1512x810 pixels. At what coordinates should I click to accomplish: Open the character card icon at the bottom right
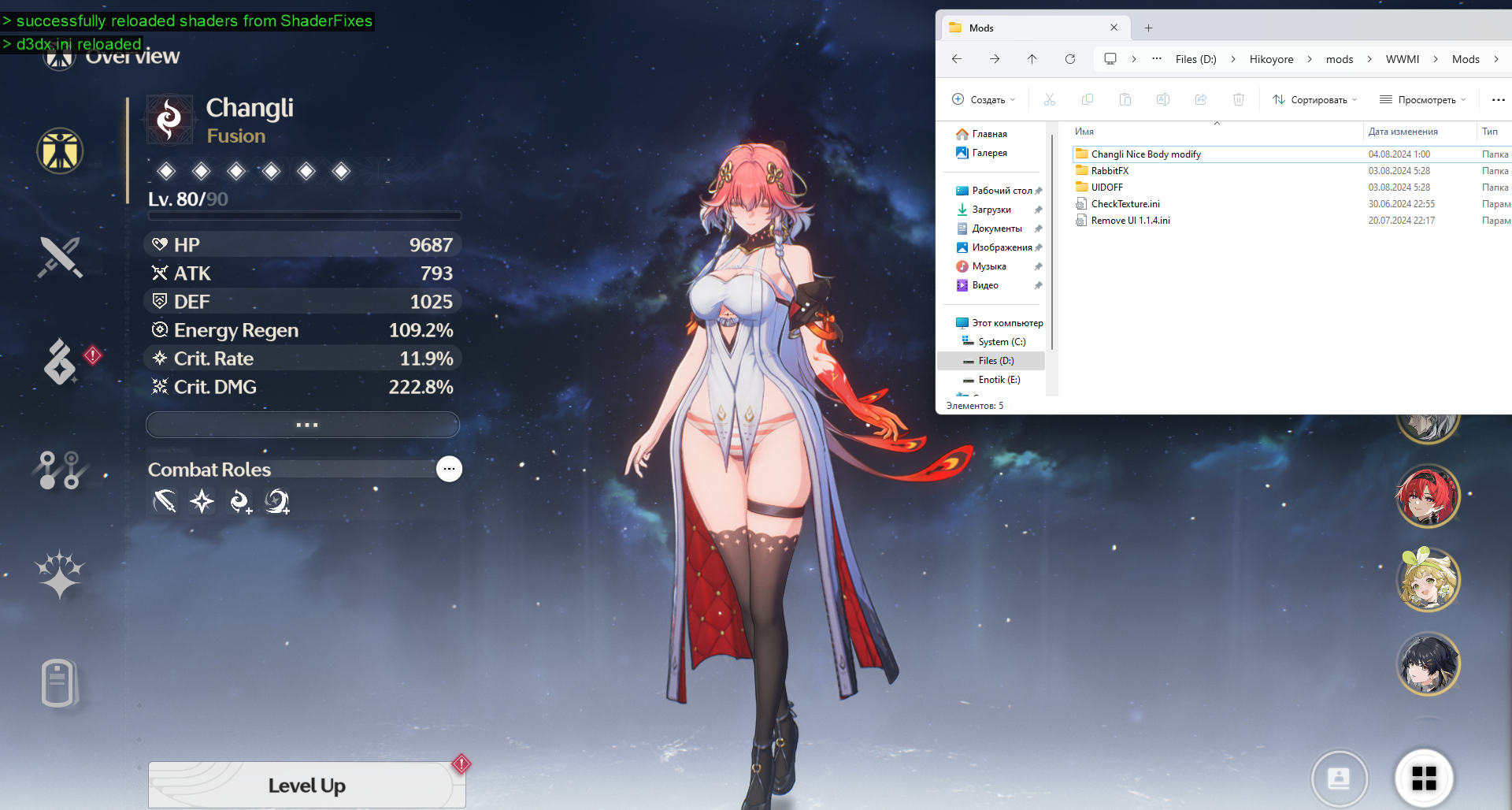pos(1339,778)
